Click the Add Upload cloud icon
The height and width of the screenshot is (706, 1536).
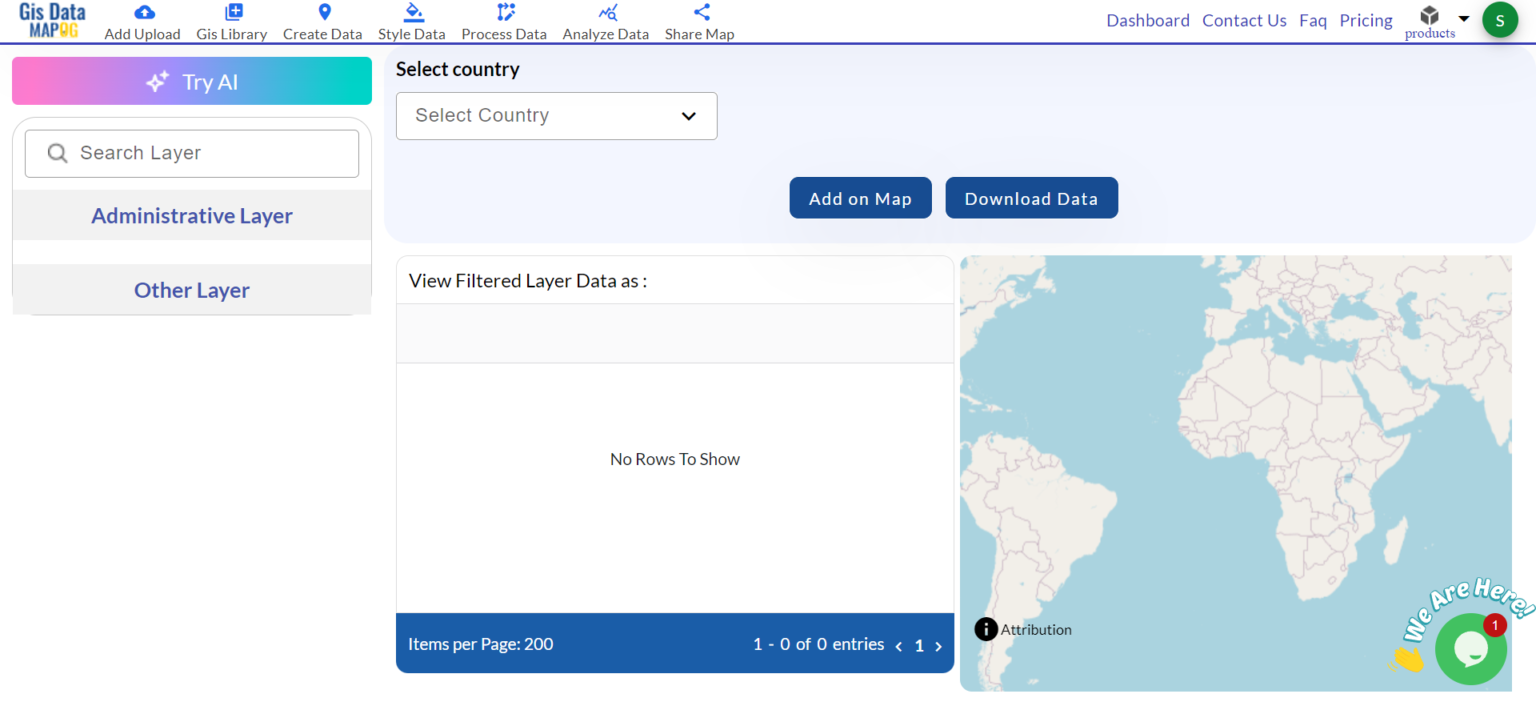point(144,12)
